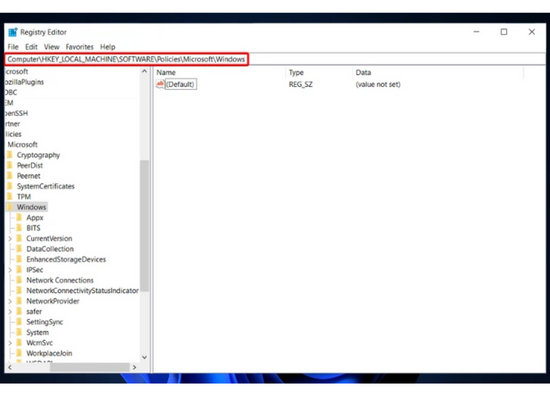
Task: Click the SettingSync folder icon
Action: [x=20, y=322]
